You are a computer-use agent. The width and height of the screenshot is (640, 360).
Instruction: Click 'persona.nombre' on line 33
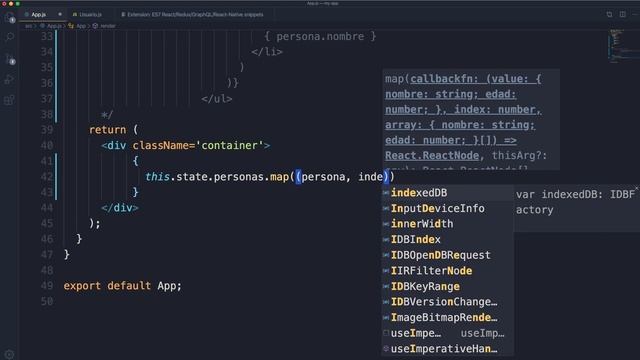(320, 36)
